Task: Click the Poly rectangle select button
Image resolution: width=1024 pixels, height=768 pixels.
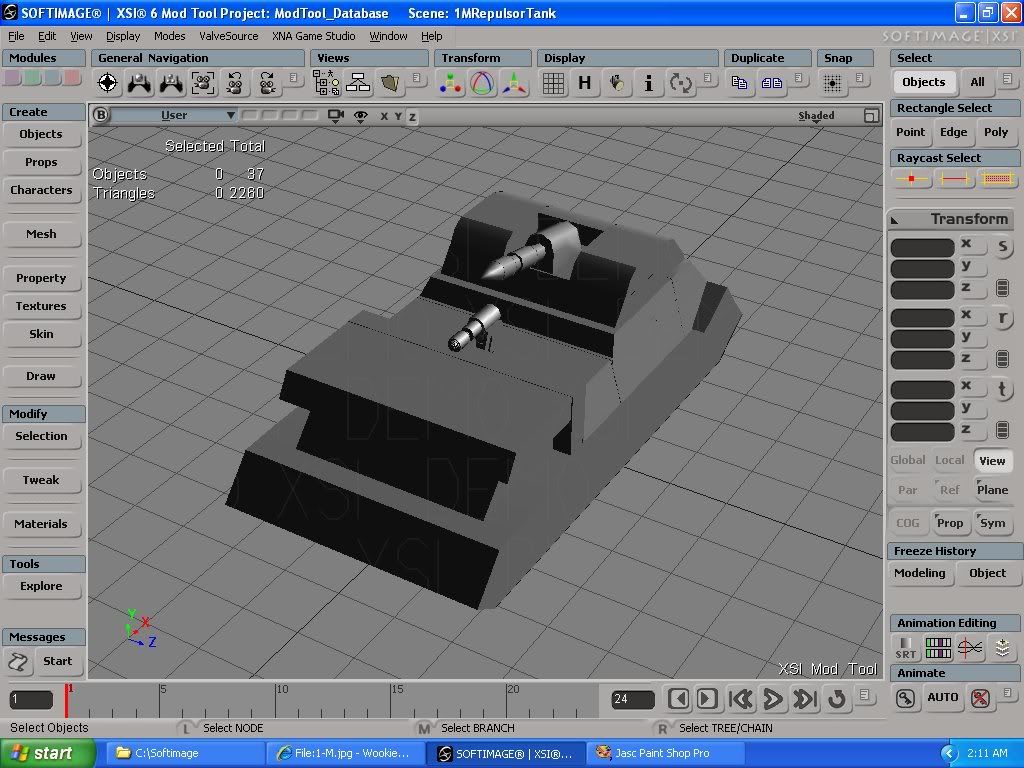Action: pyautogui.click(x=996, y=132)
